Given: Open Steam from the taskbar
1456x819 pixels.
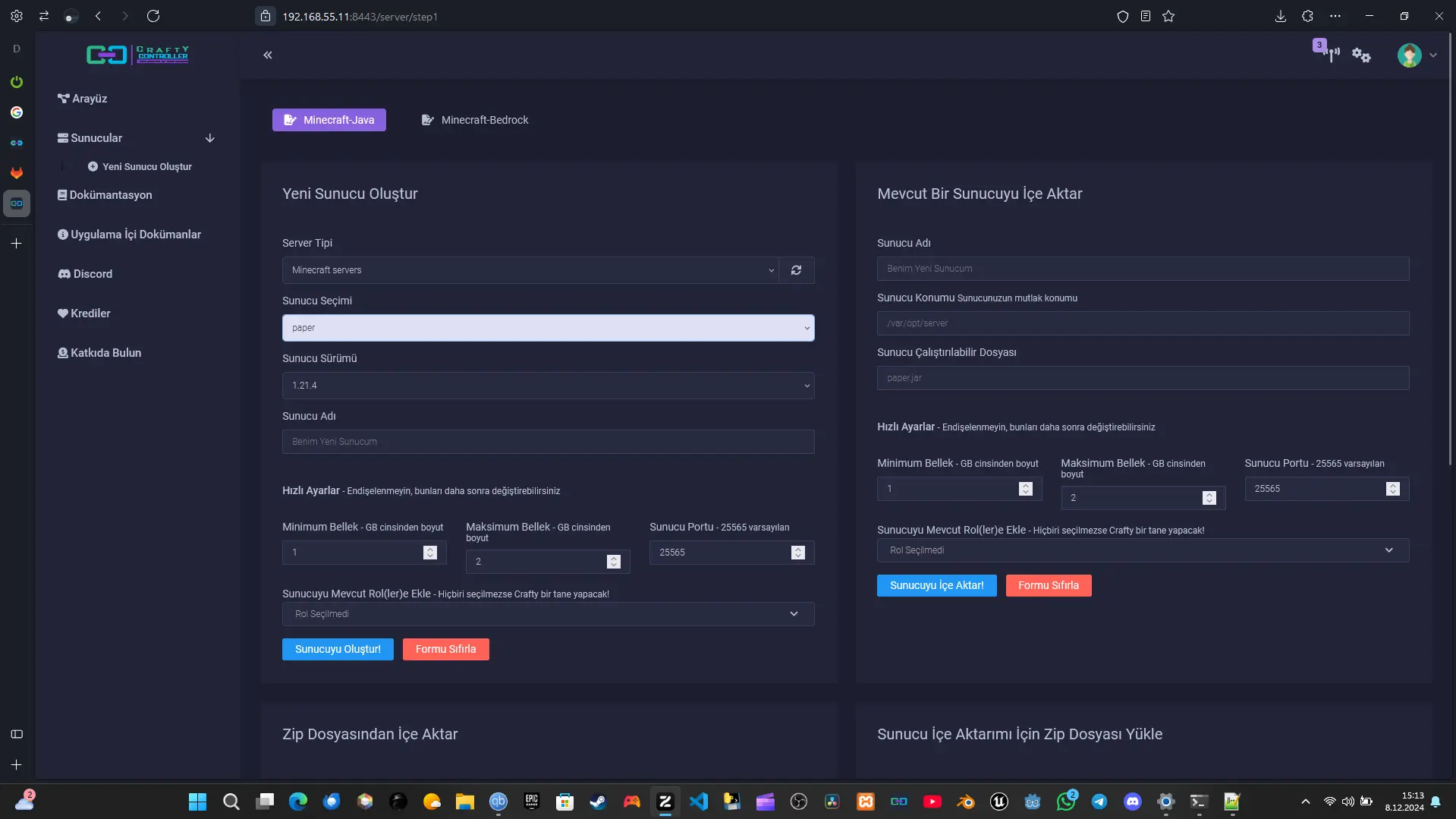Looking at the screenshot, I should (599, 802).
